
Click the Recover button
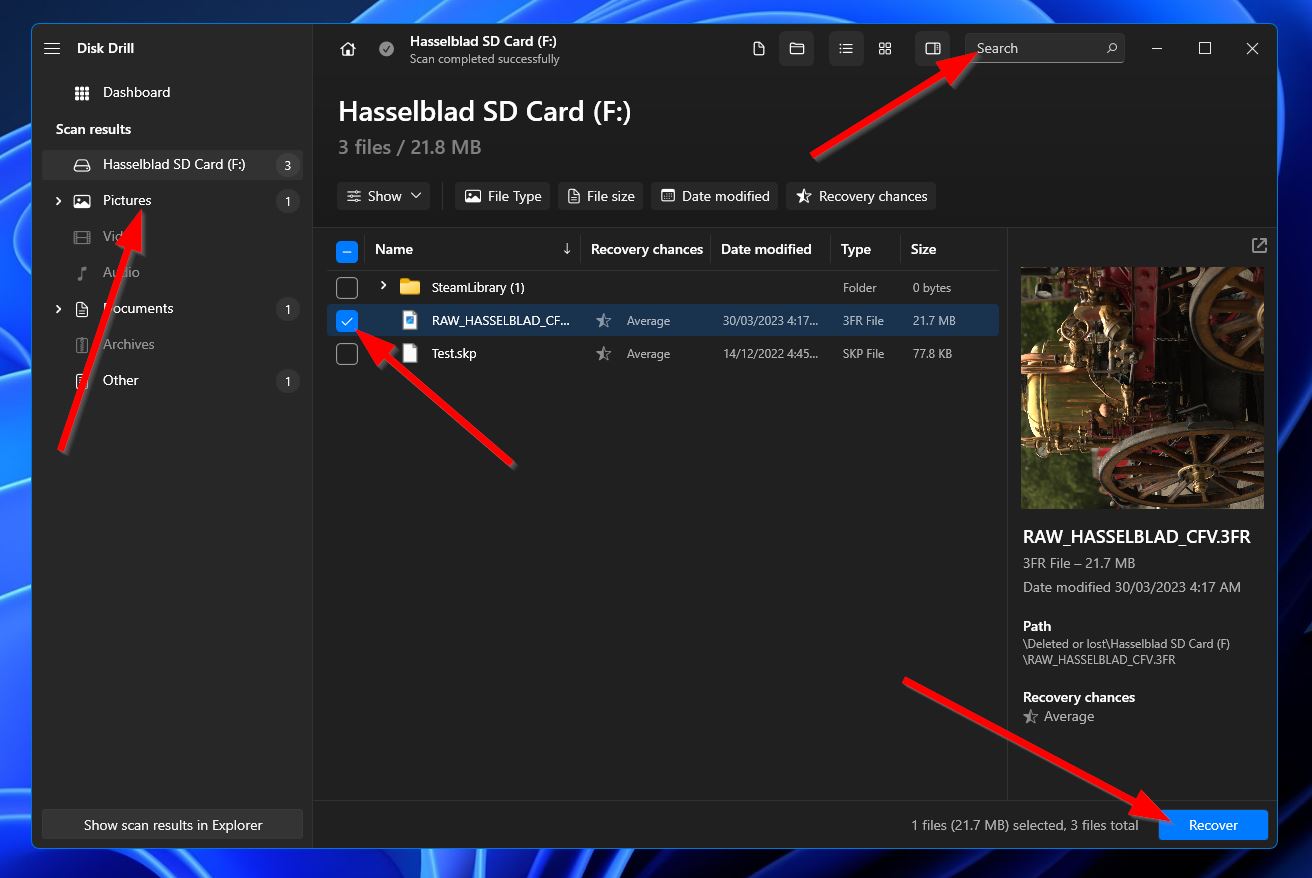[1213, 825]
